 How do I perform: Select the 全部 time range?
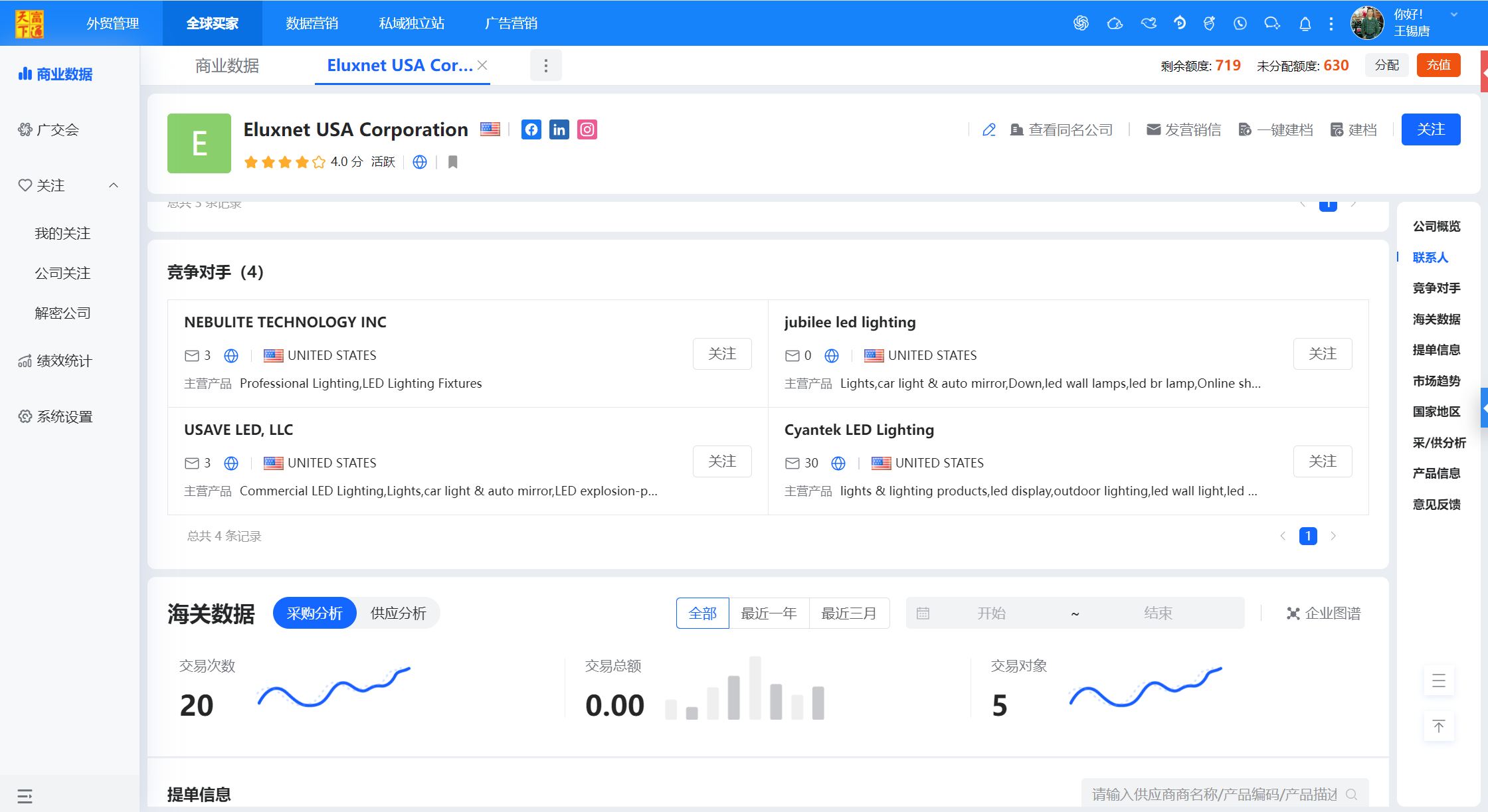703,613
